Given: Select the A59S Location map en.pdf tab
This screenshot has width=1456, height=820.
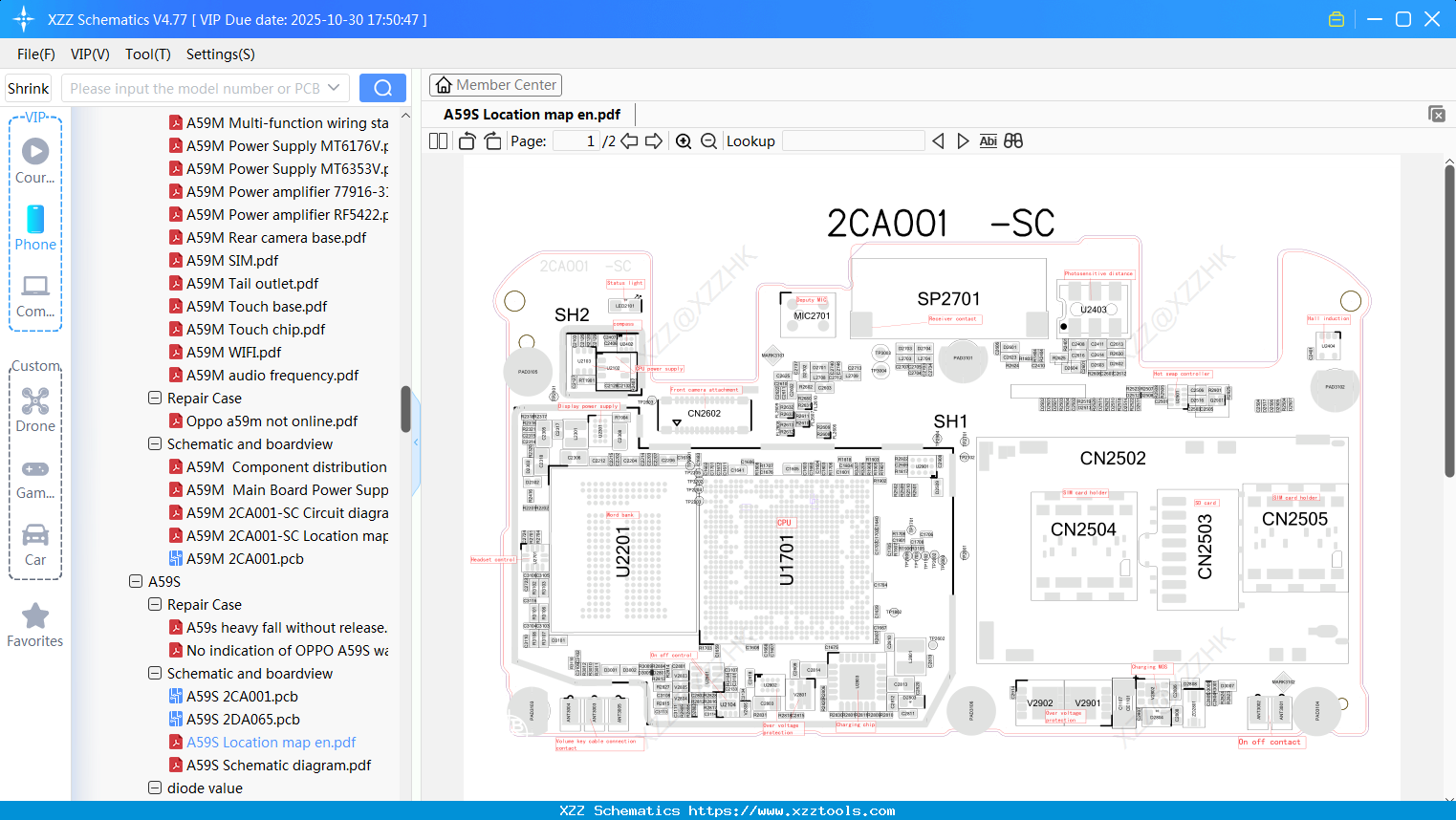Looking at the screenshot, I should [532, 115].
